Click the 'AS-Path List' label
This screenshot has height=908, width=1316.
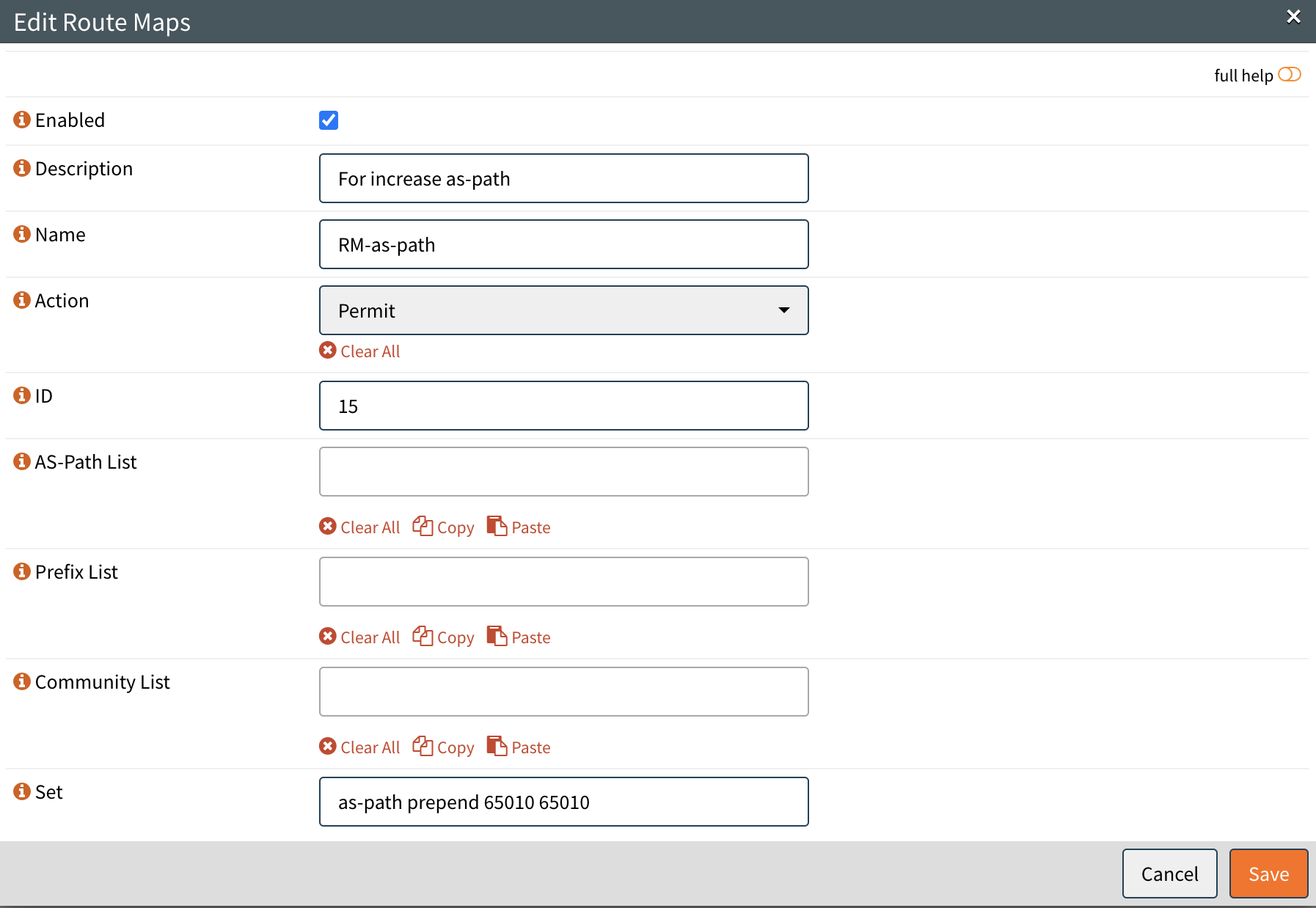click(x=86, y=462)
